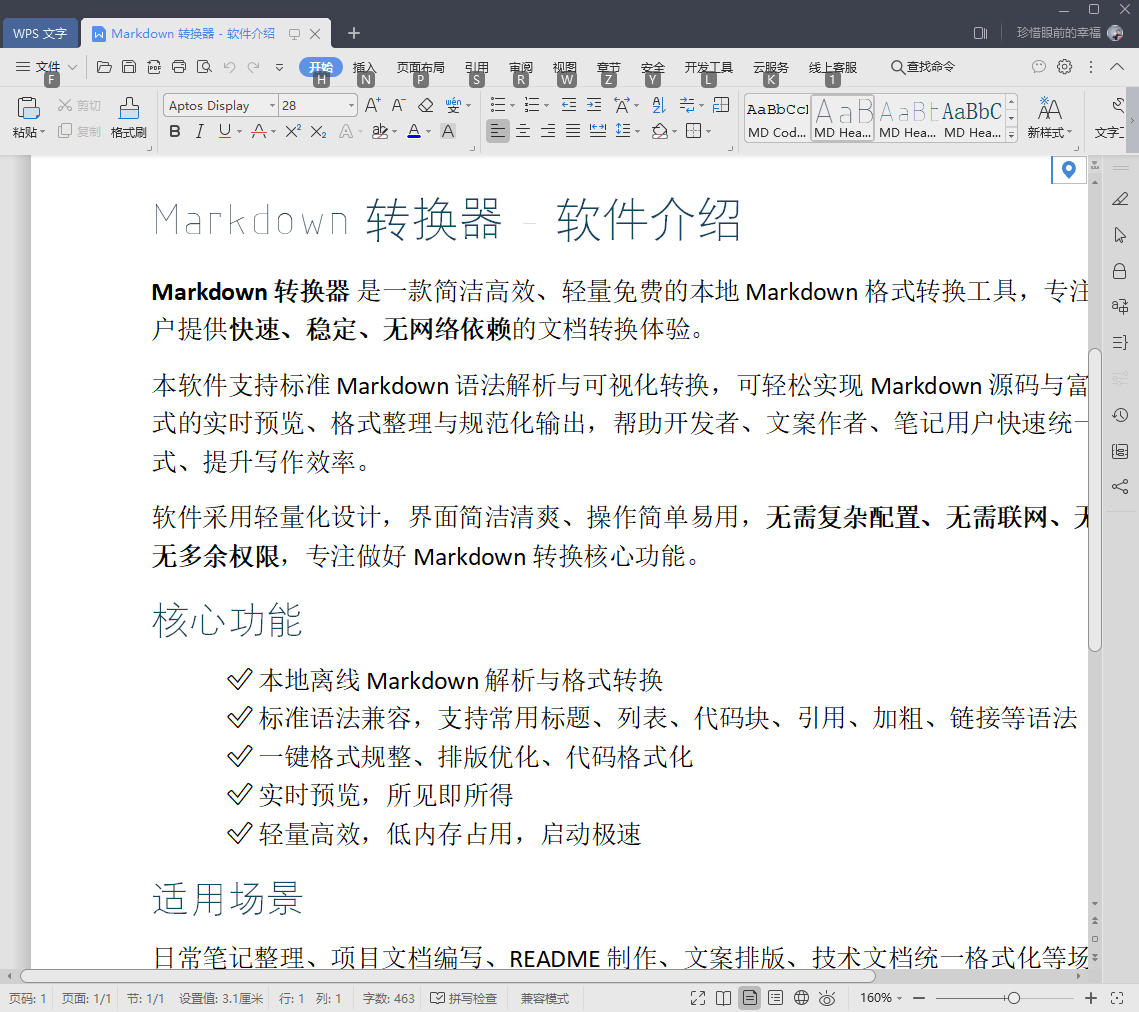Viewport: 1139px width, 1012px height.
Task: Click the 新样式 (New Style) button
Action: click(x=1049, y=117)
